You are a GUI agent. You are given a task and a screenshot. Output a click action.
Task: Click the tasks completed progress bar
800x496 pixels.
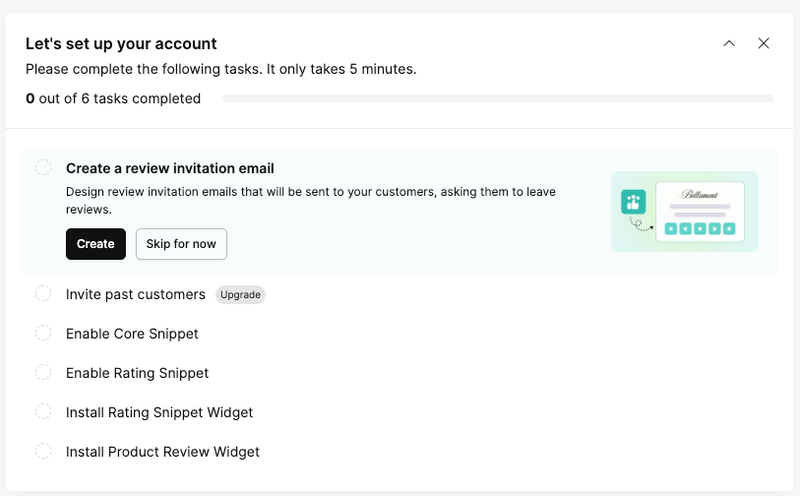(498, 98)
